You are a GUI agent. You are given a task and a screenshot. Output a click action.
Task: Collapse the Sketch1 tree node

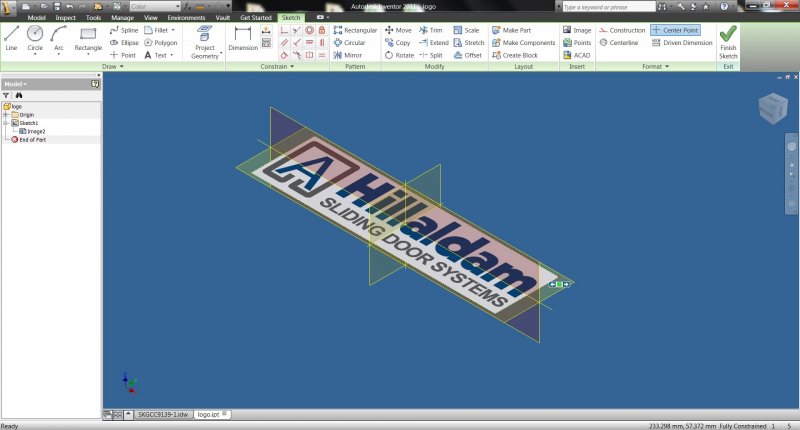point(6,123)
